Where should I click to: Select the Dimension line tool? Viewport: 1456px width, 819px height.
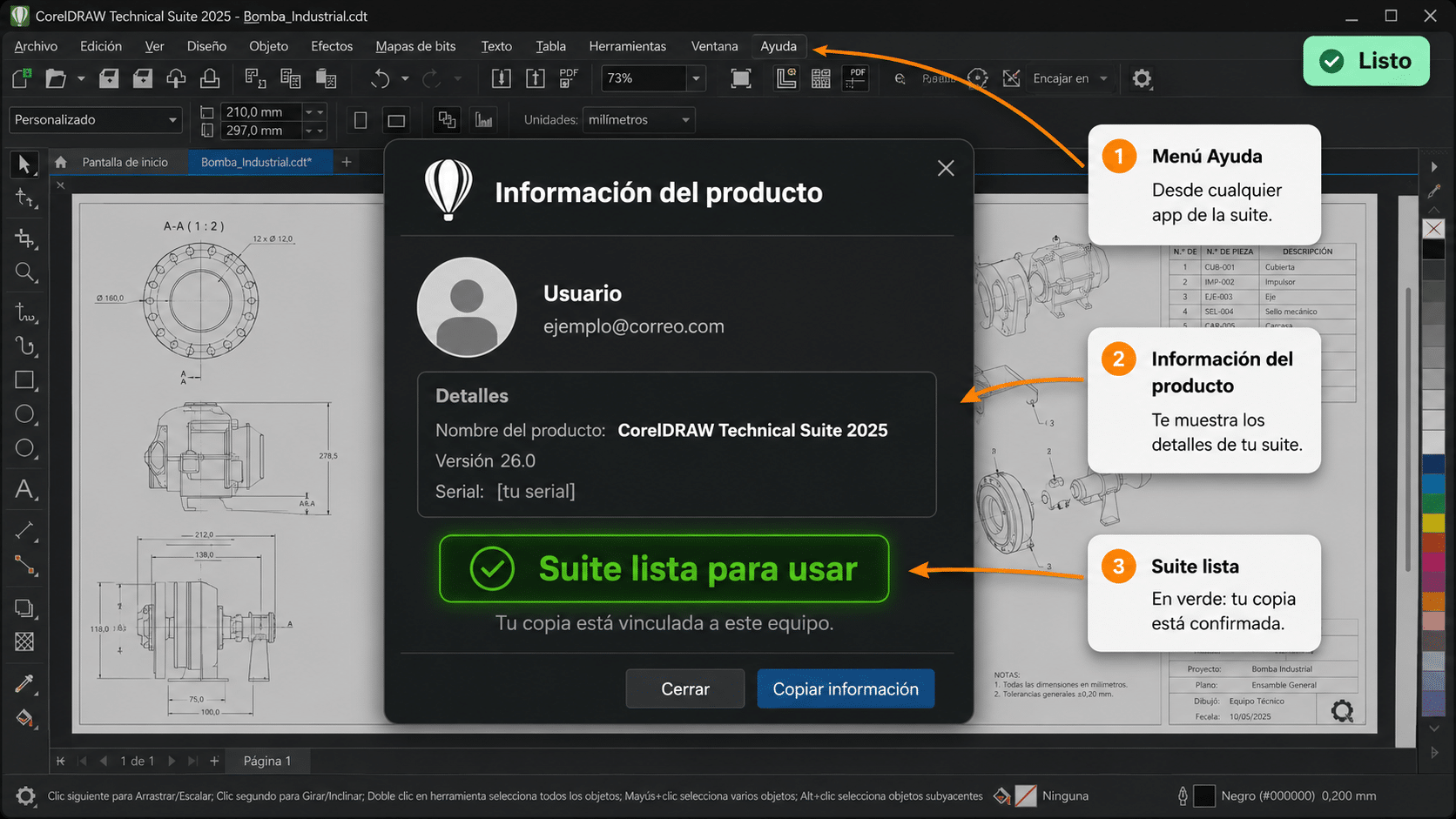pos(24,530)
